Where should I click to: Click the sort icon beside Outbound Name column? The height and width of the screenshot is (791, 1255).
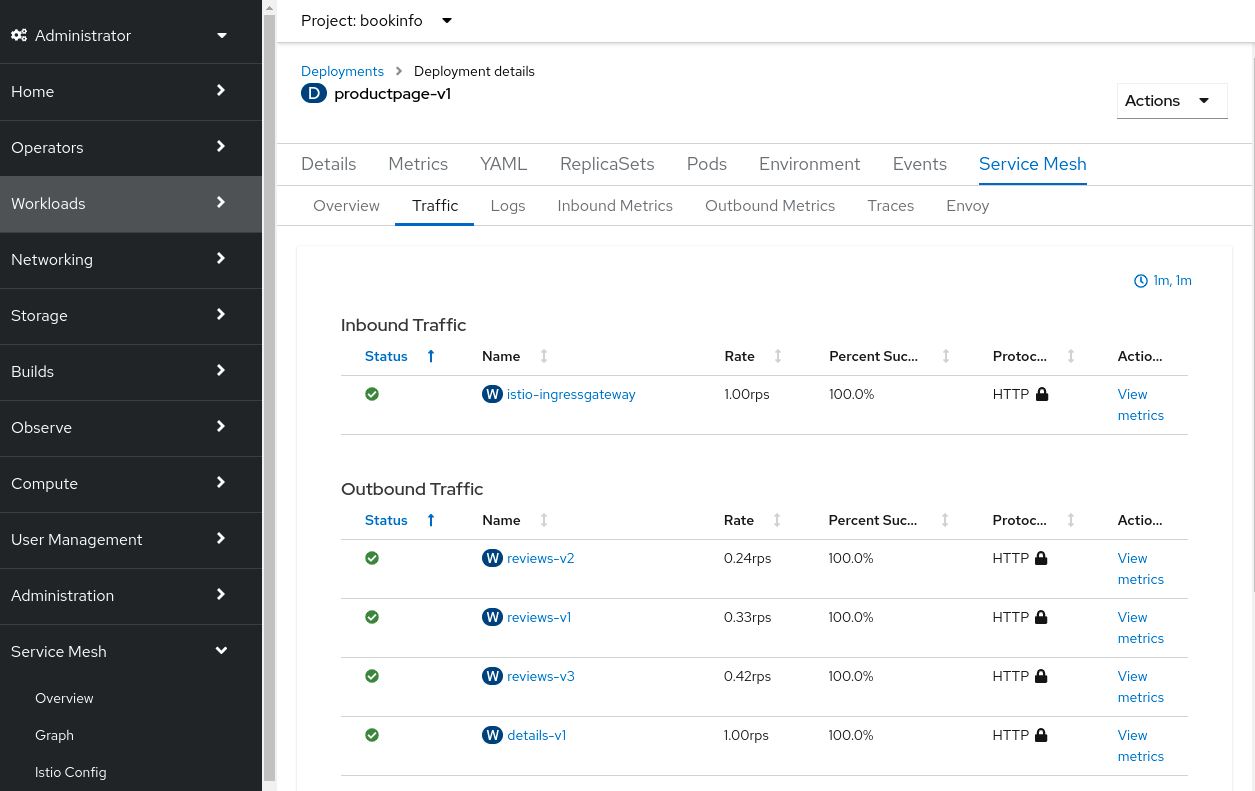(x=544, y=520)
